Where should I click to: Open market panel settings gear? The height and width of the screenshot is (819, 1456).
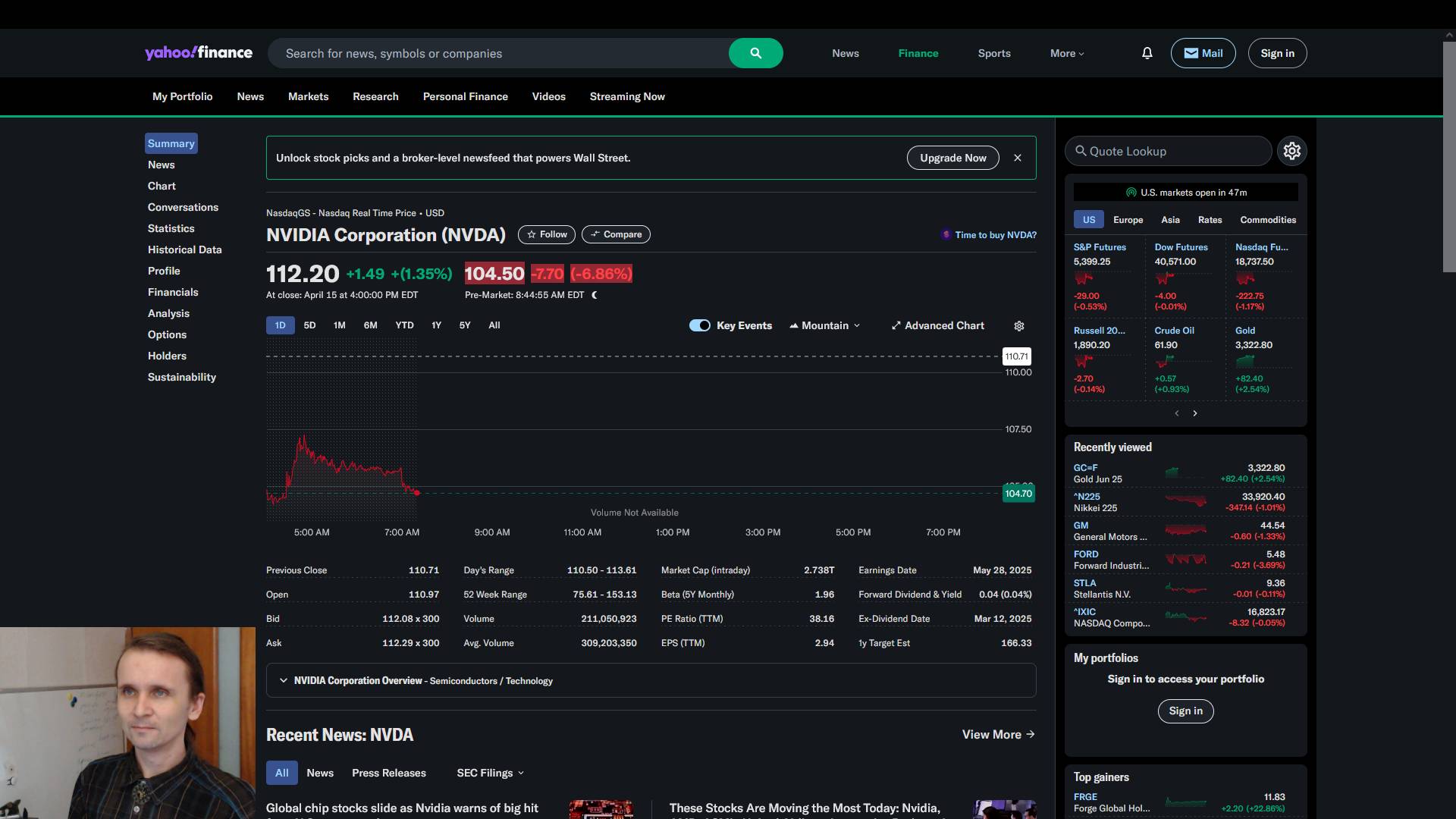(1291, 151)
